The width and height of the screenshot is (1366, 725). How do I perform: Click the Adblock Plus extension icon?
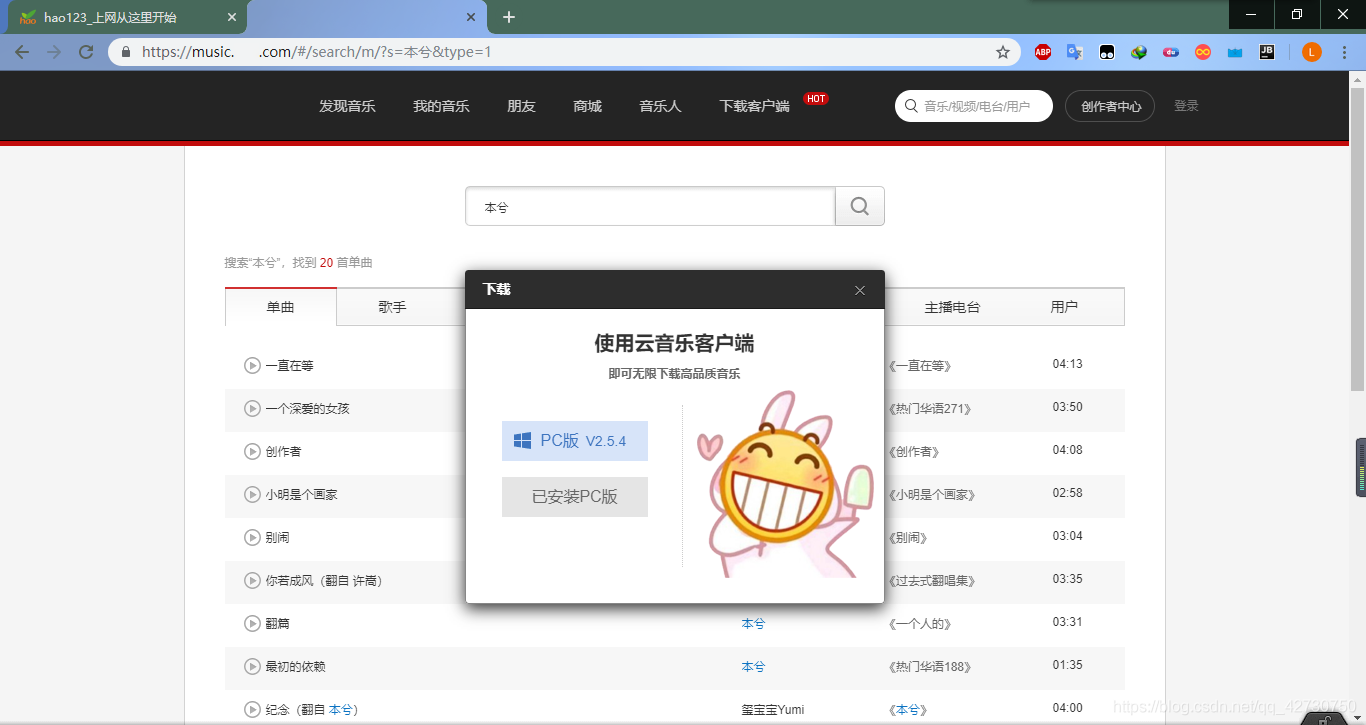pyautogui.click(x=1043, y=52)
